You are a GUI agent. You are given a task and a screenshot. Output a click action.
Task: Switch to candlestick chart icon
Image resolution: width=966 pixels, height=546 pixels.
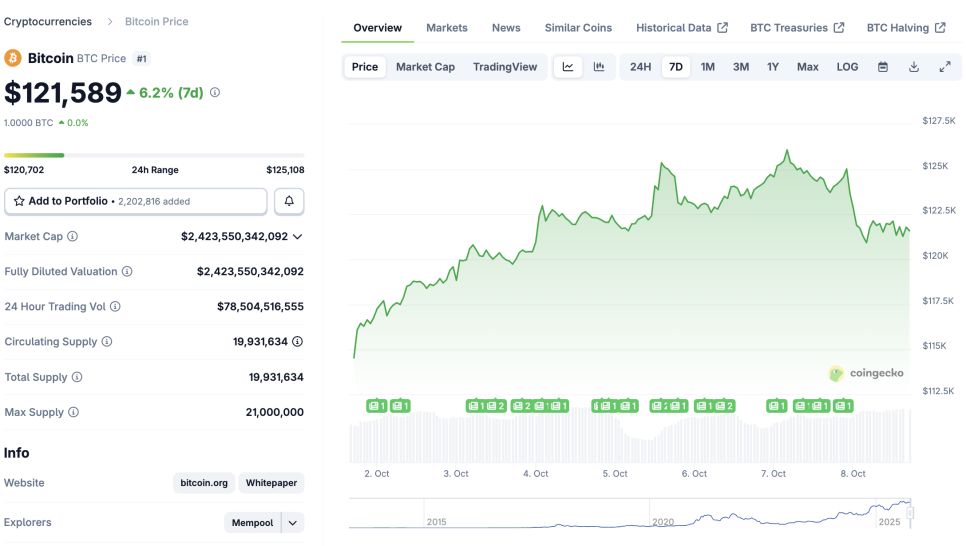click(x=599, y=67)
